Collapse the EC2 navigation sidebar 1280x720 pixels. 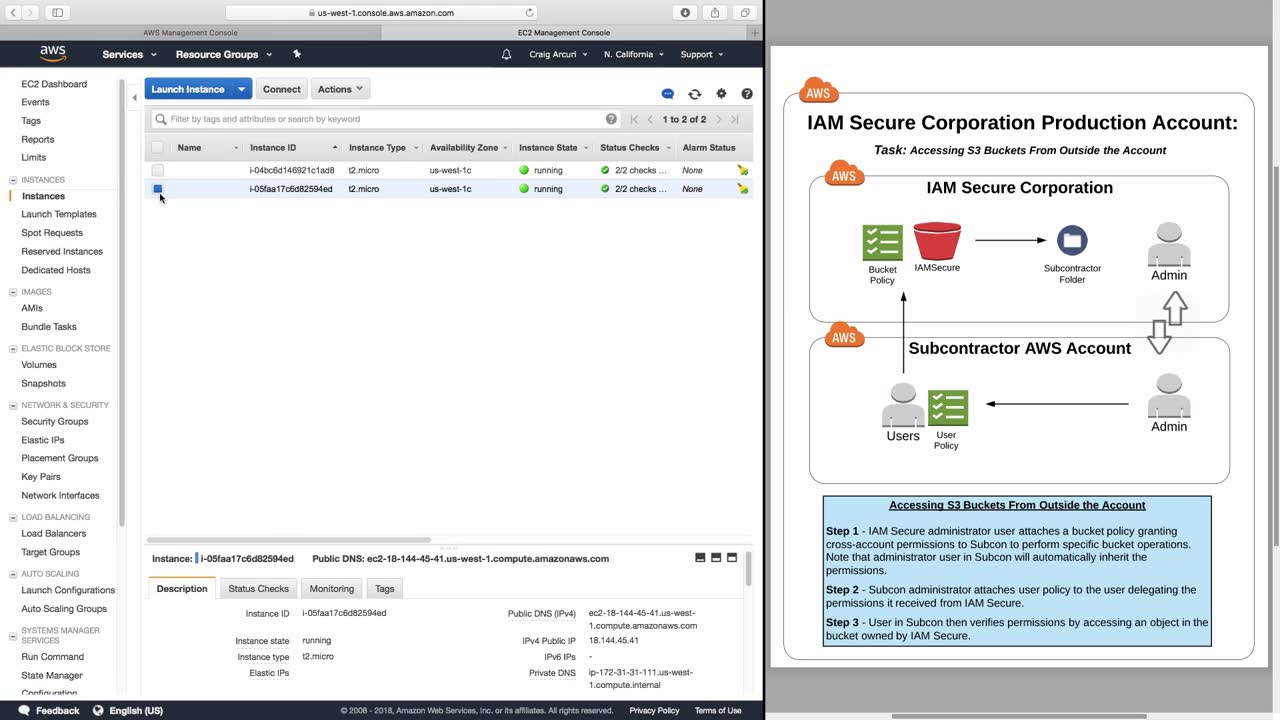coord(135,98)
